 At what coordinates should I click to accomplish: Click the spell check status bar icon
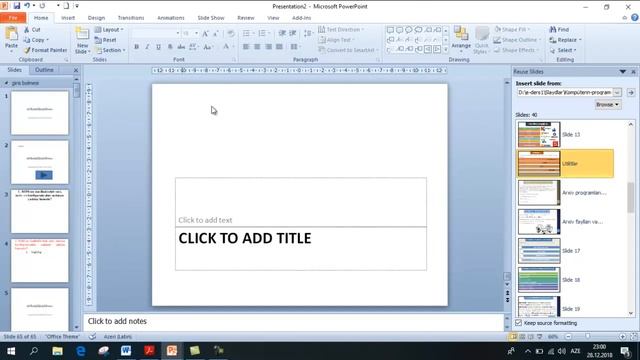[x=93, y=336]
